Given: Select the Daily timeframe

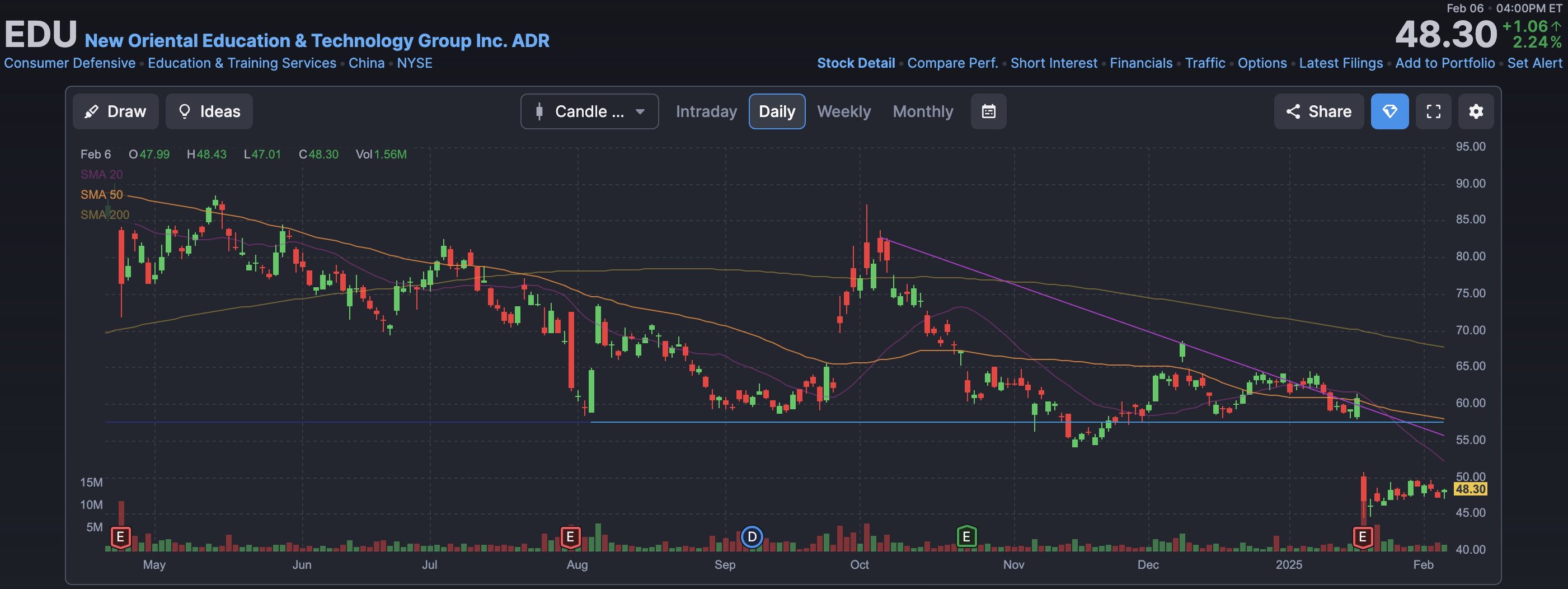Looking at the screenshot, I should (x=777, y=111).
